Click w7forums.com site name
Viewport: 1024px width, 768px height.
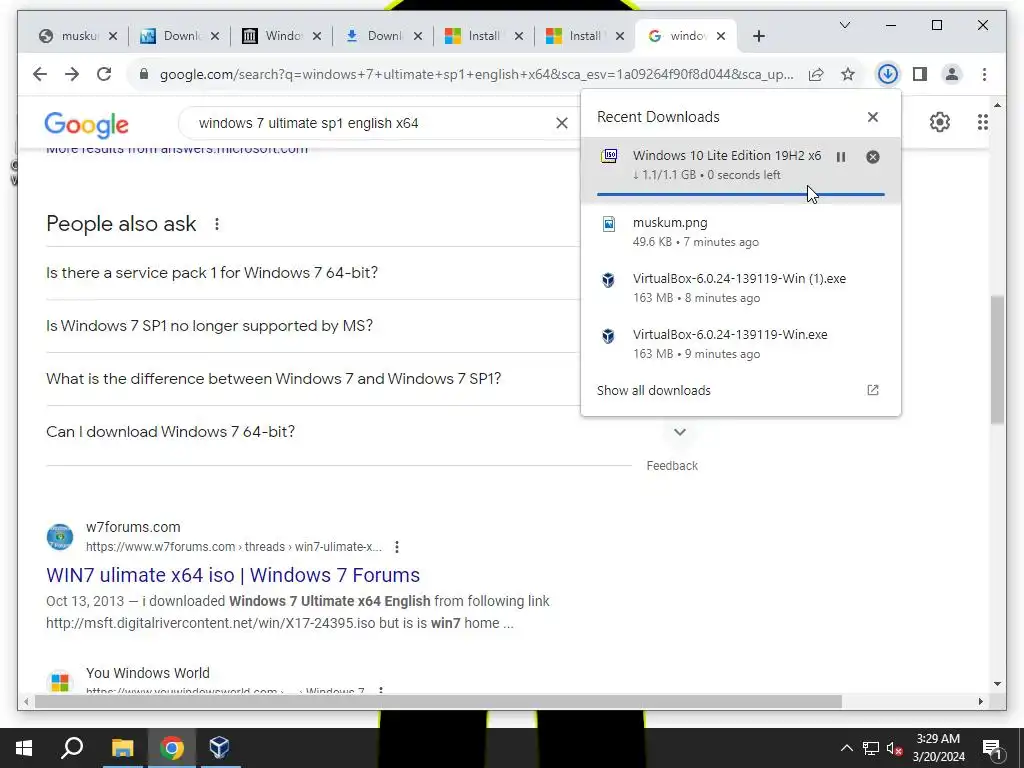133,527
